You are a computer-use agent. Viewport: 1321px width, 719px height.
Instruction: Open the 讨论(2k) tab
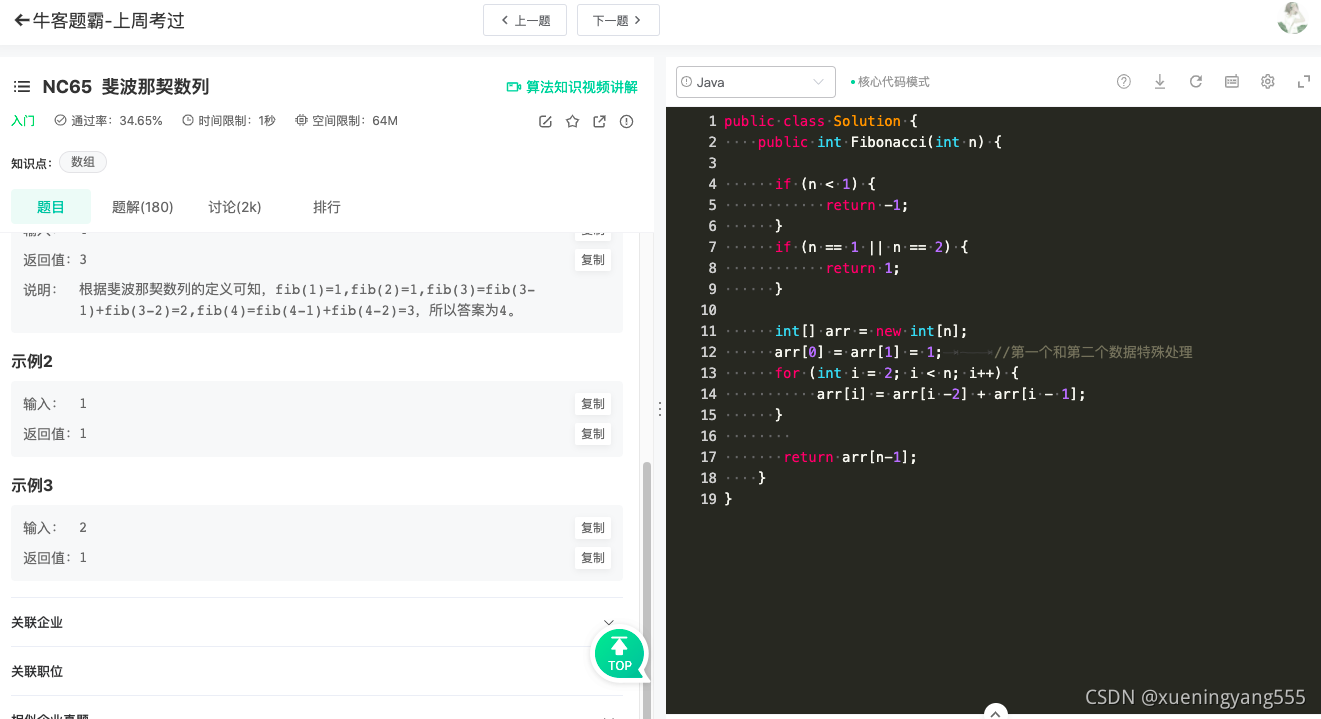pos(235,207)
